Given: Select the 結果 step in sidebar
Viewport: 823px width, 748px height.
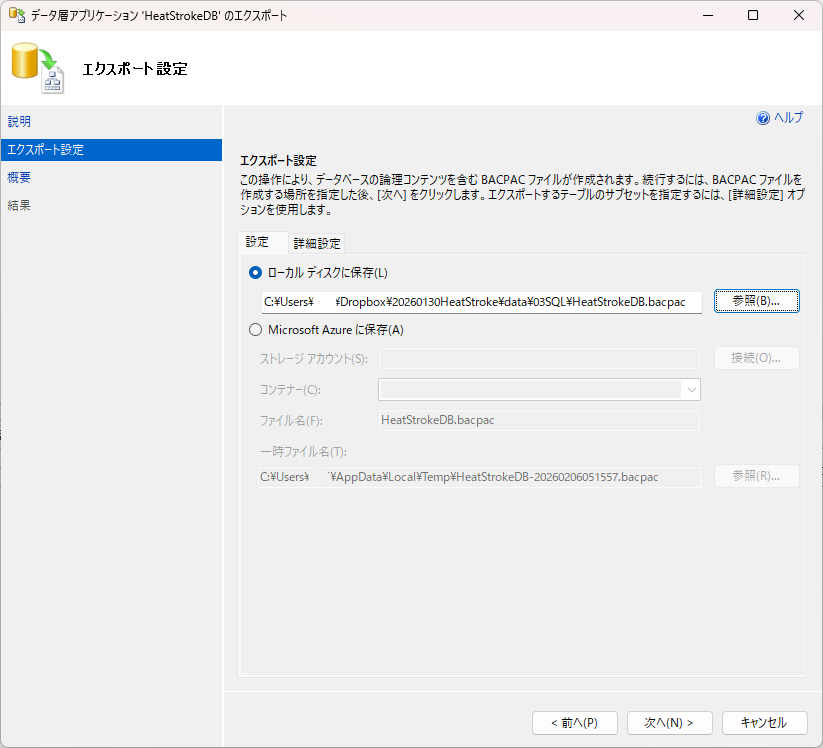Looking at the screenshot, I should [19, 206].
